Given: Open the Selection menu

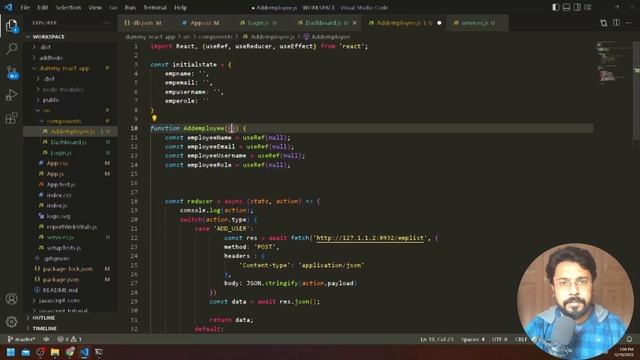Looking at the screenshot, I should click(68, 7).
